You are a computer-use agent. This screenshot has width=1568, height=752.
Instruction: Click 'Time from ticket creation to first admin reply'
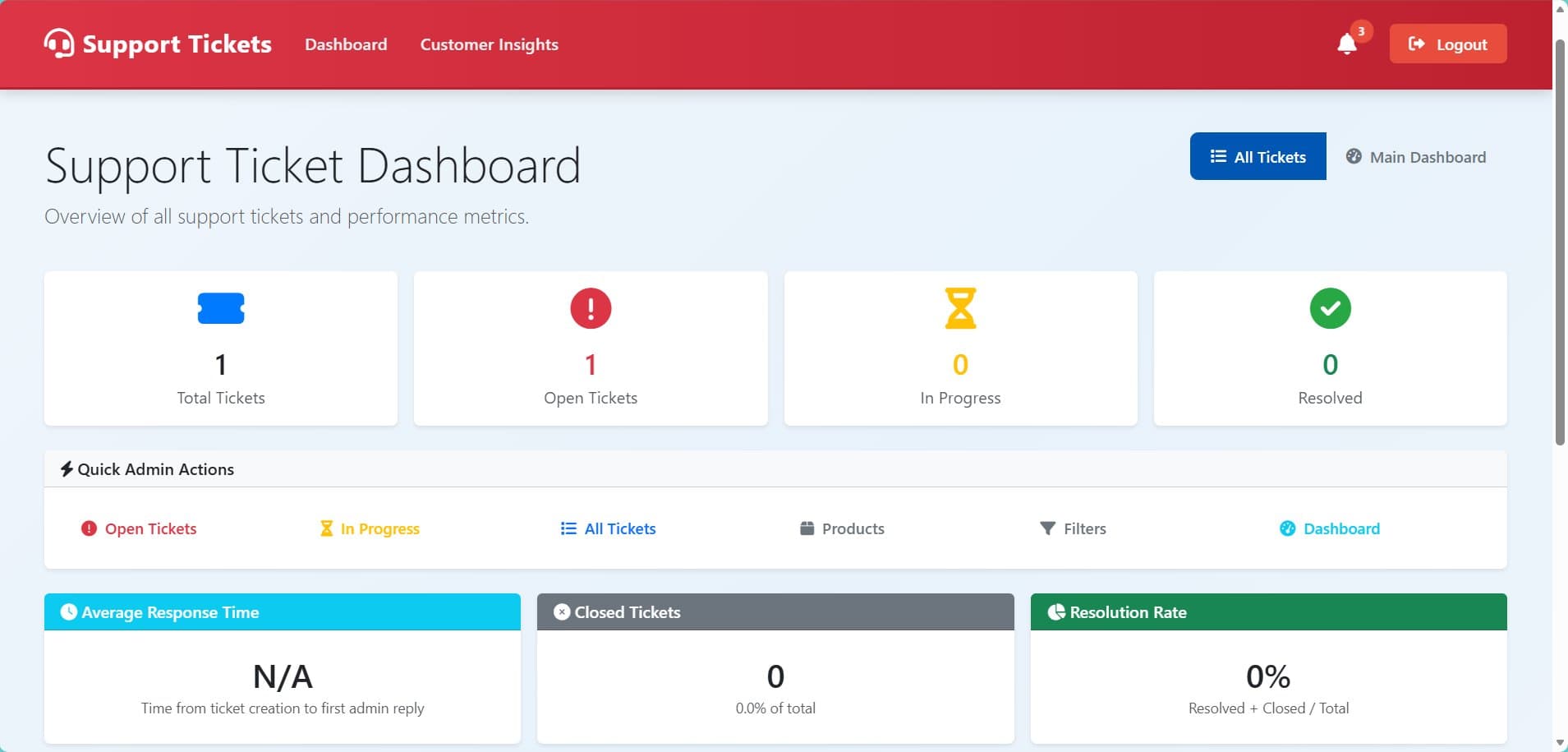click(x=283, y=708)
